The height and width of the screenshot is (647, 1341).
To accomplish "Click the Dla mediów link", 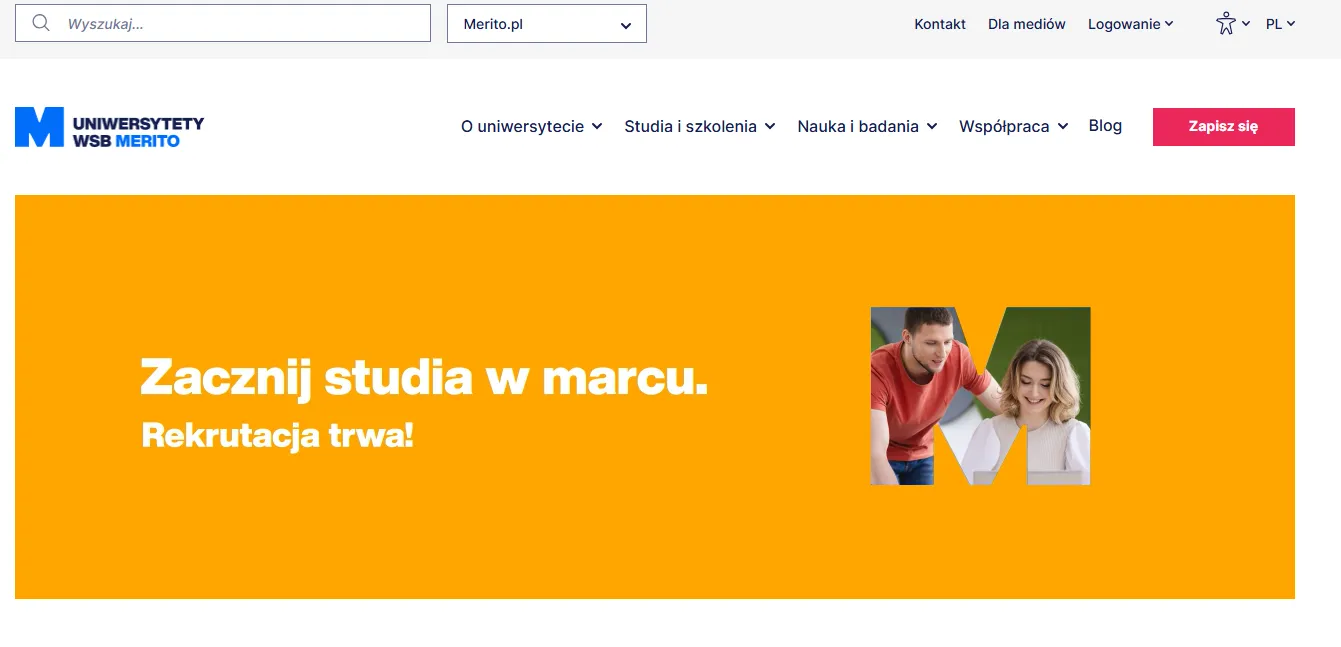I will (1026, 23).
